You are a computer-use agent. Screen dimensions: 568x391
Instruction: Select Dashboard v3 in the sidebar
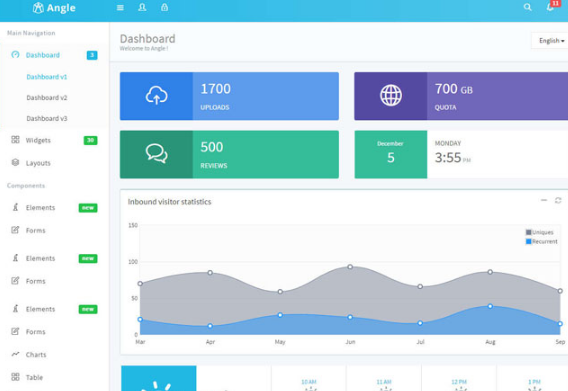[47, 118]
